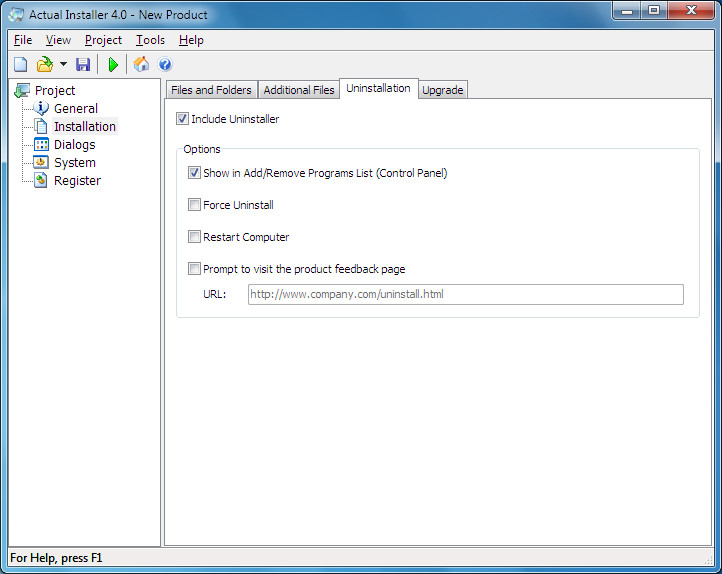
Task: Toggle Show in Add/Remove Programs List checkbox
Action: [194, 173]
